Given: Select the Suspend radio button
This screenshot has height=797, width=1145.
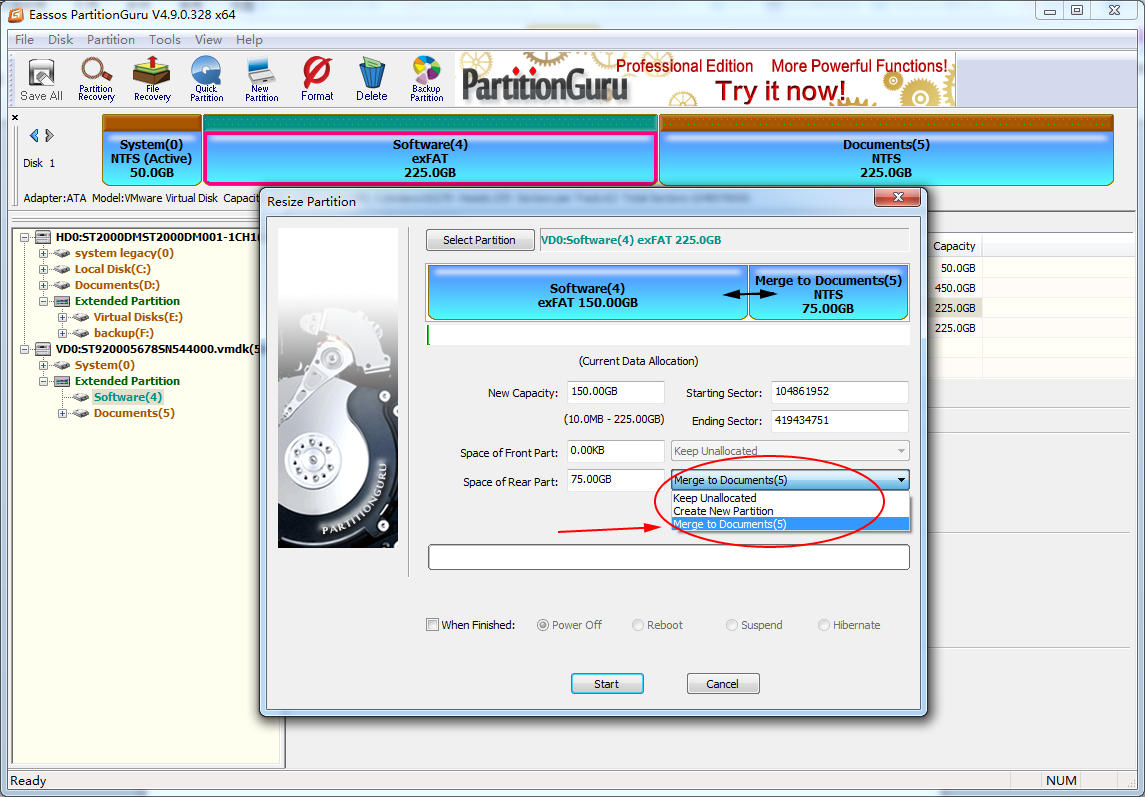Looking at the screenshot, I should (x=732, y=625).
